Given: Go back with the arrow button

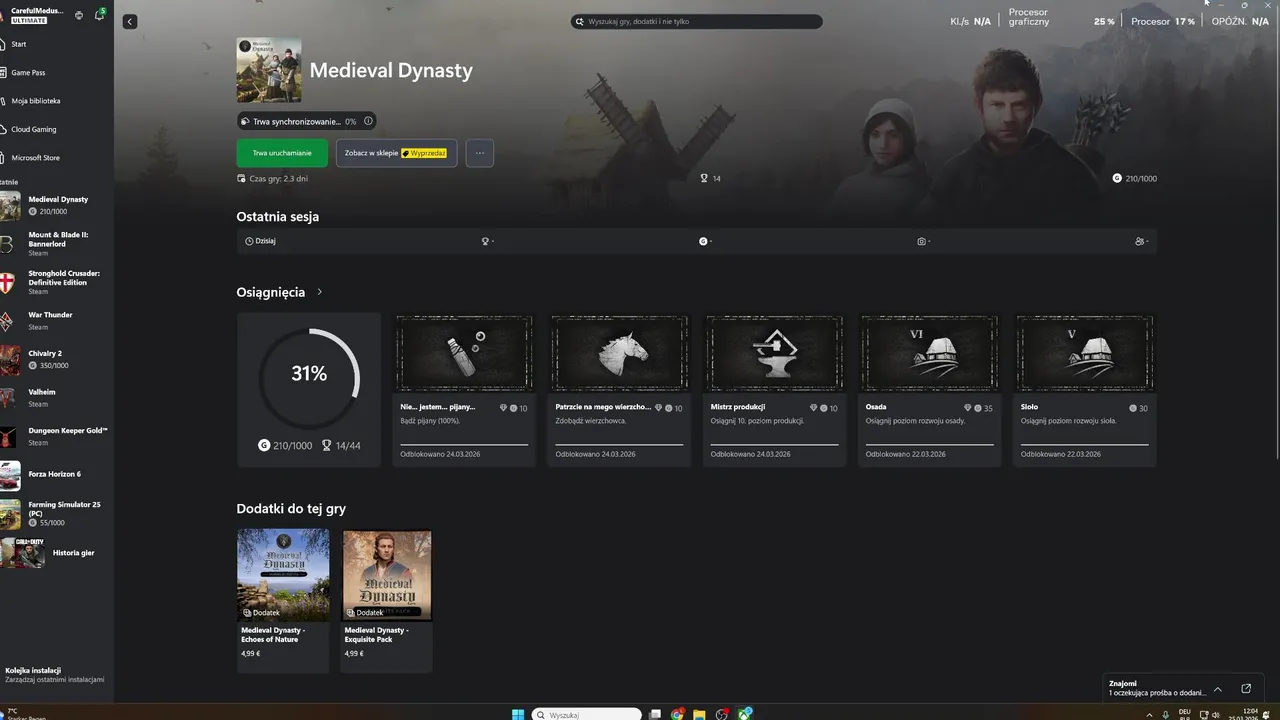Looking at the screenshot, I should (130, 21).
